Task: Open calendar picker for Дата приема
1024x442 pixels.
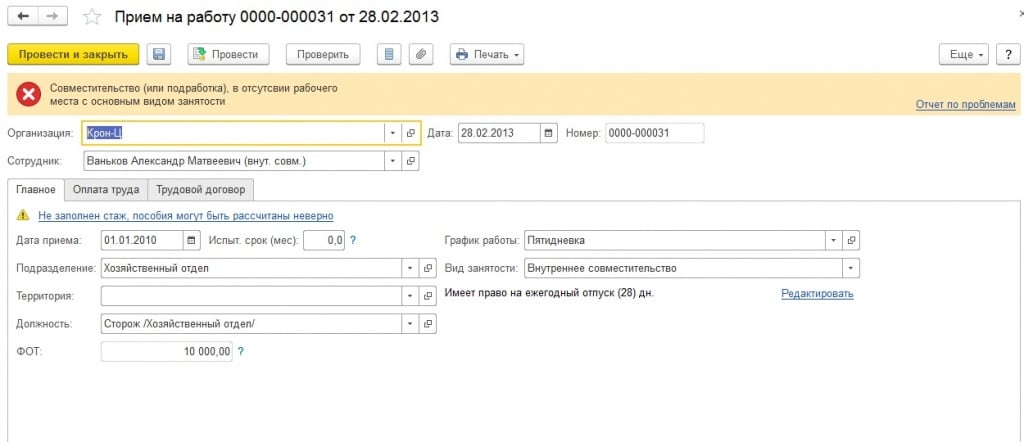Action: point(191,240)
